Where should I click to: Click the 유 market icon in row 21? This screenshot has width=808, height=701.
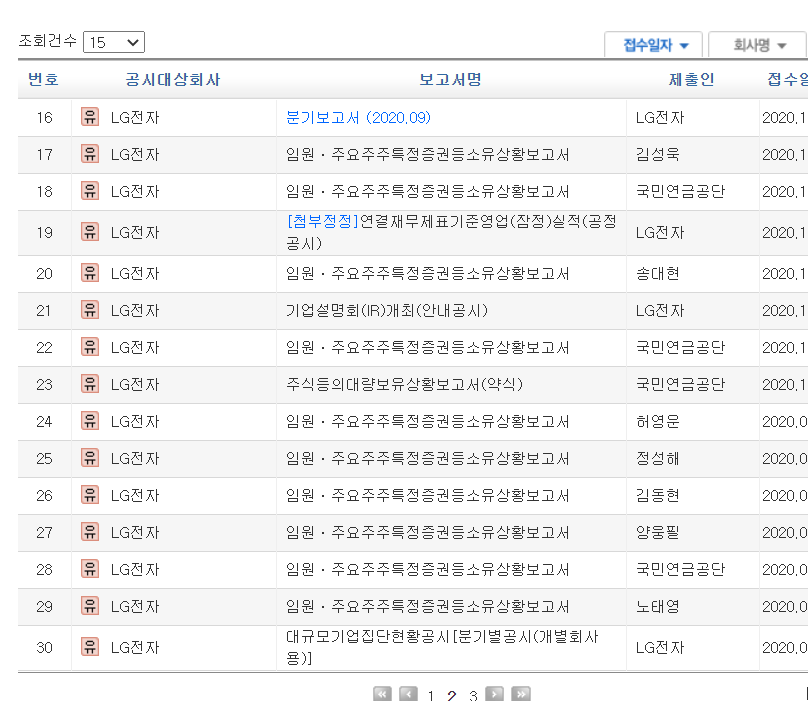[x=90, y=310]
